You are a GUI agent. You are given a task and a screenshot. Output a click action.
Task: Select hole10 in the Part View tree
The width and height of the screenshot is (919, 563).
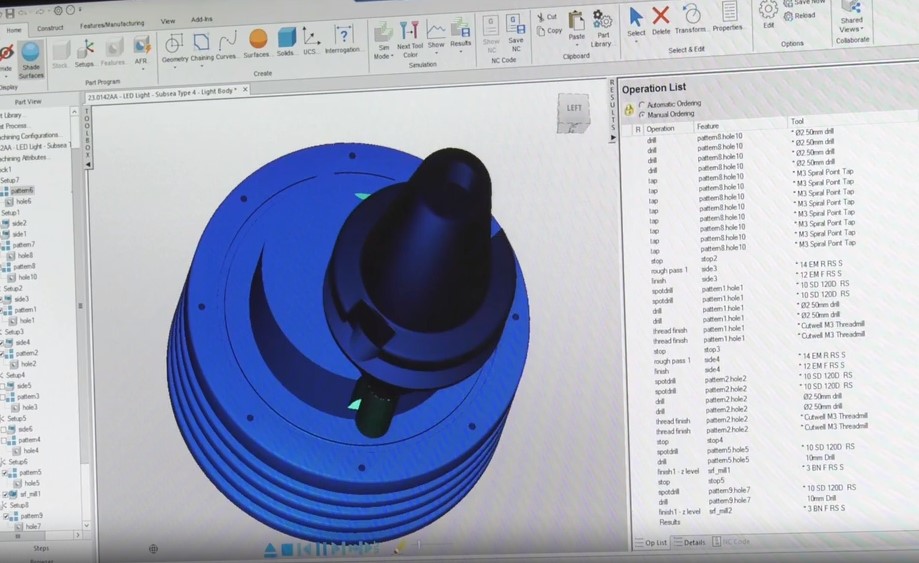pos(28,277)
